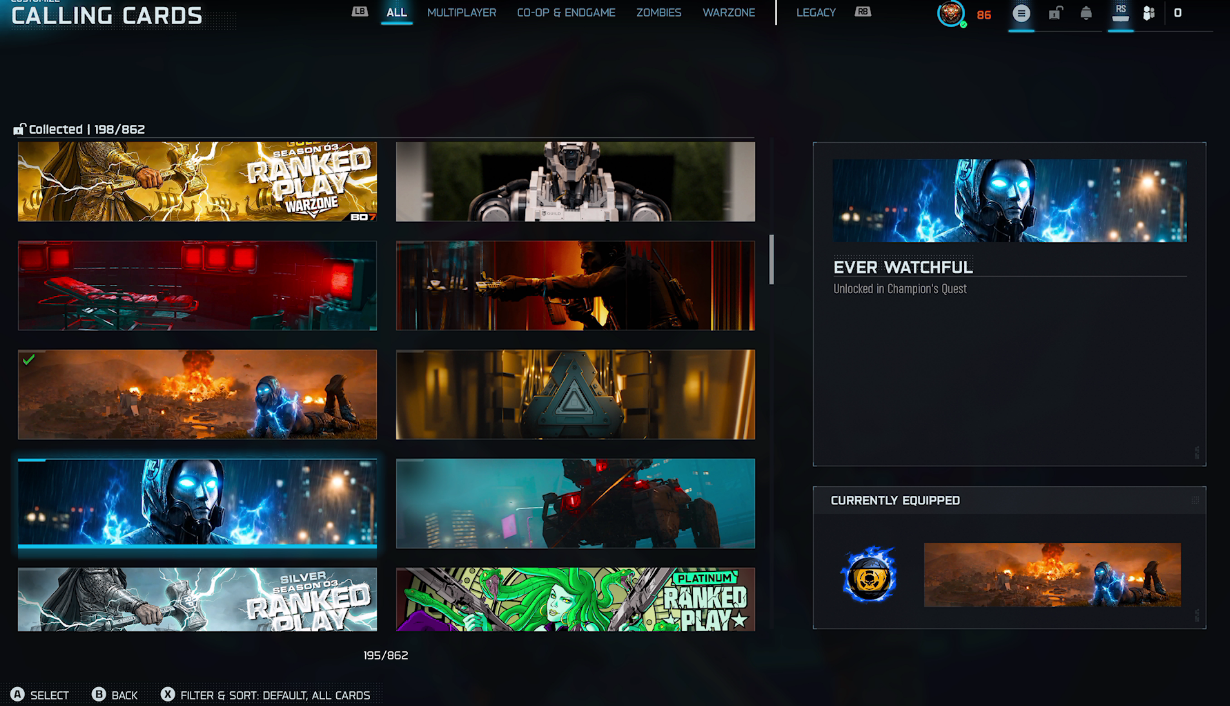Click the CALLING CARDS page title

pyautogui.click(x=107, y=15)
